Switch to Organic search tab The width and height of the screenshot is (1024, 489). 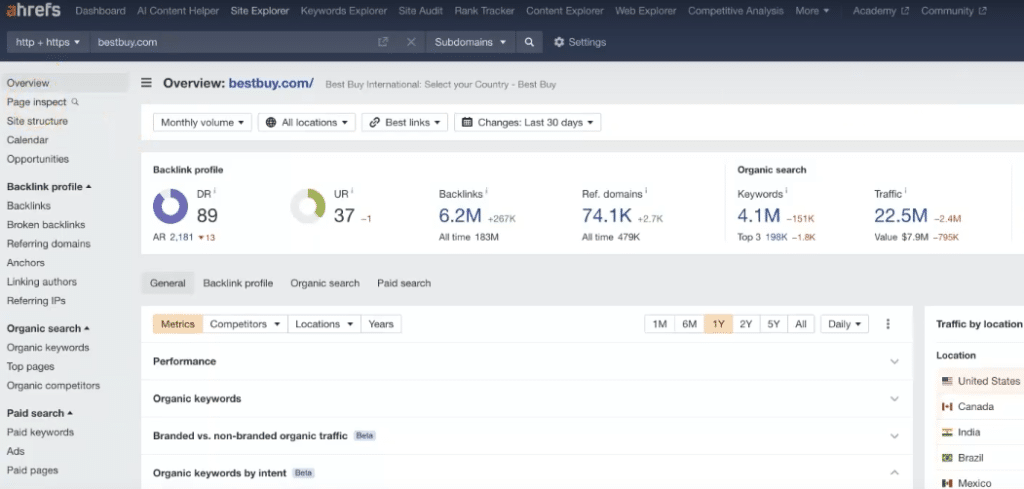(x=325, y=283)
